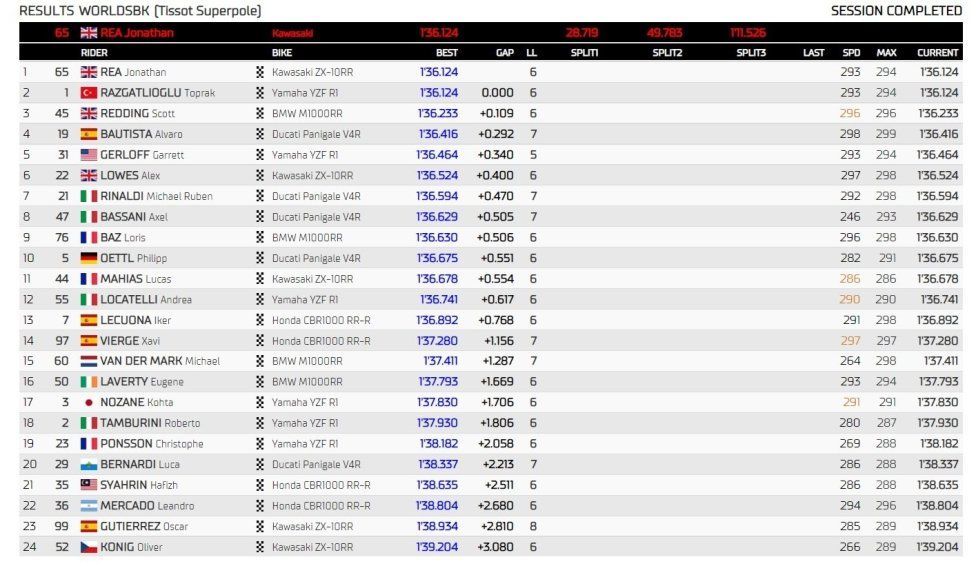Select rider name RAZGATLIOGLU Toprak
Image resolution: width=976 pixels, height=566 pixels.
pyautogui.click(x=157, y=93)
